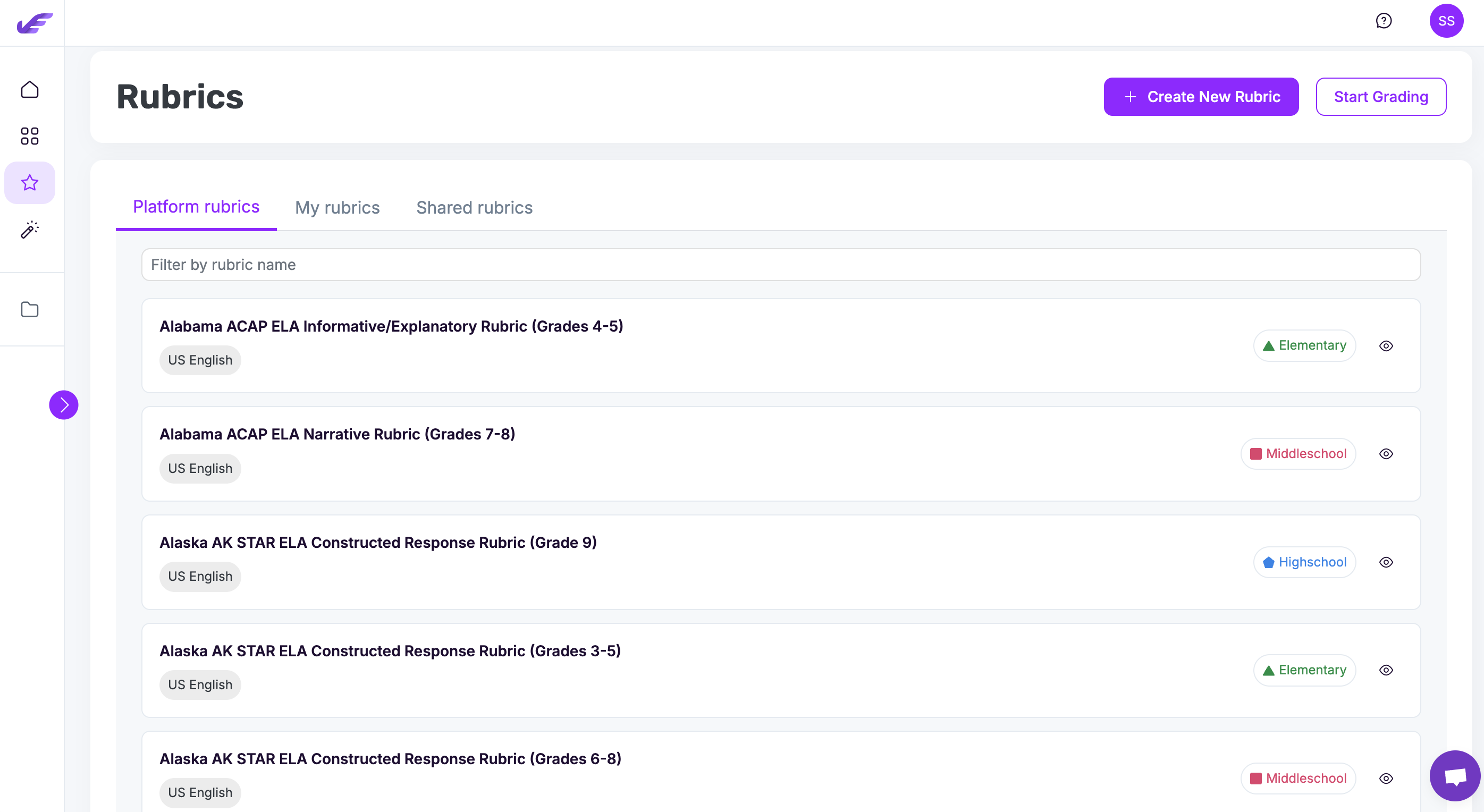Image resolution: width=1484 pixels, height=812 pixels.
Task: Click the green Elementary tag on first rubric
Action: 1304,345
